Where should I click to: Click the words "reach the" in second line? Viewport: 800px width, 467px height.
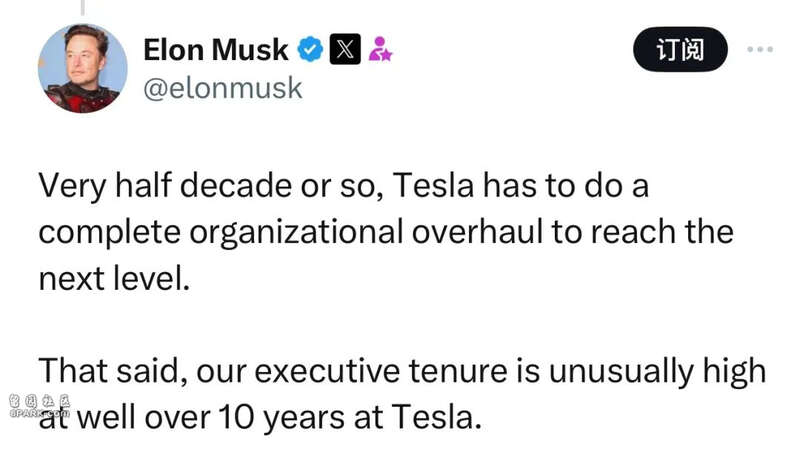tap(662, 232)
